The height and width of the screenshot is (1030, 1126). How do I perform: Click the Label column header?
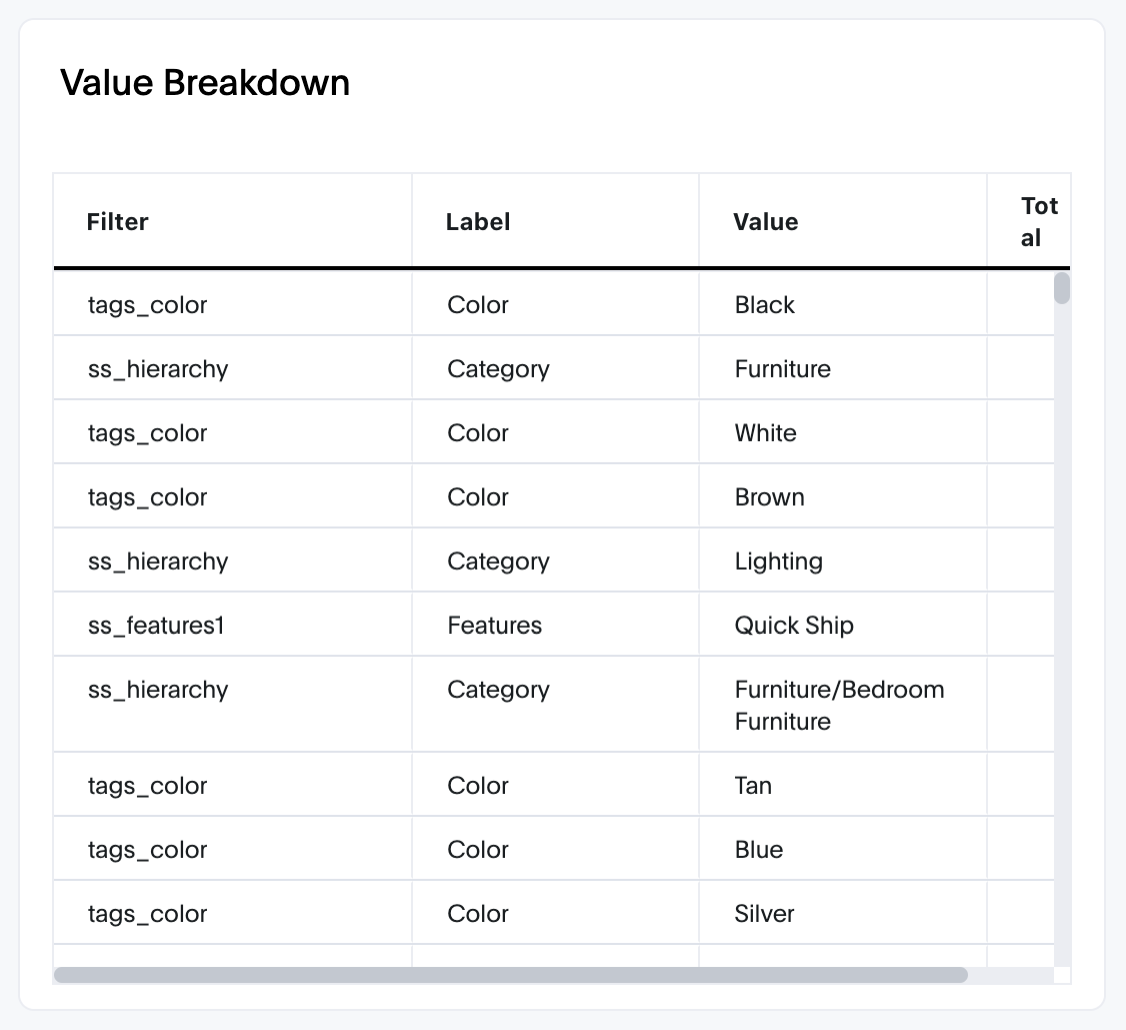click(555, 221)
